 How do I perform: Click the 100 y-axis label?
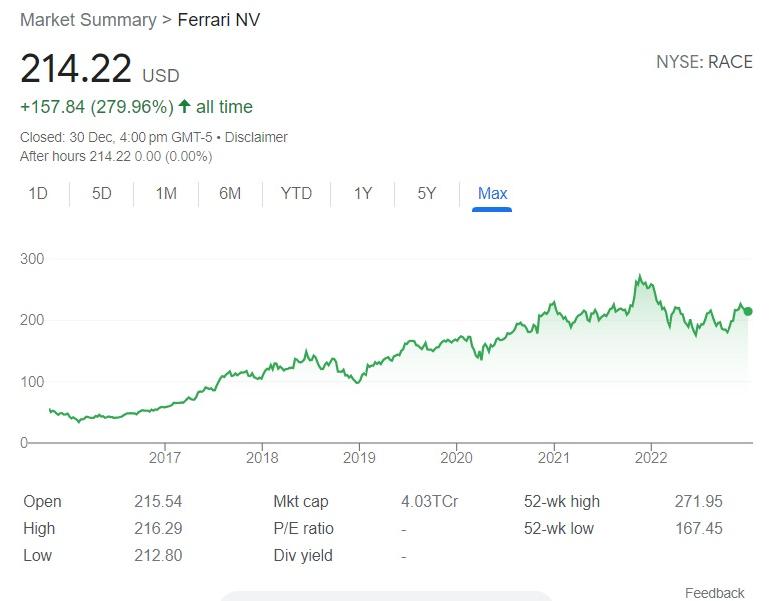[x=32, y=382]
